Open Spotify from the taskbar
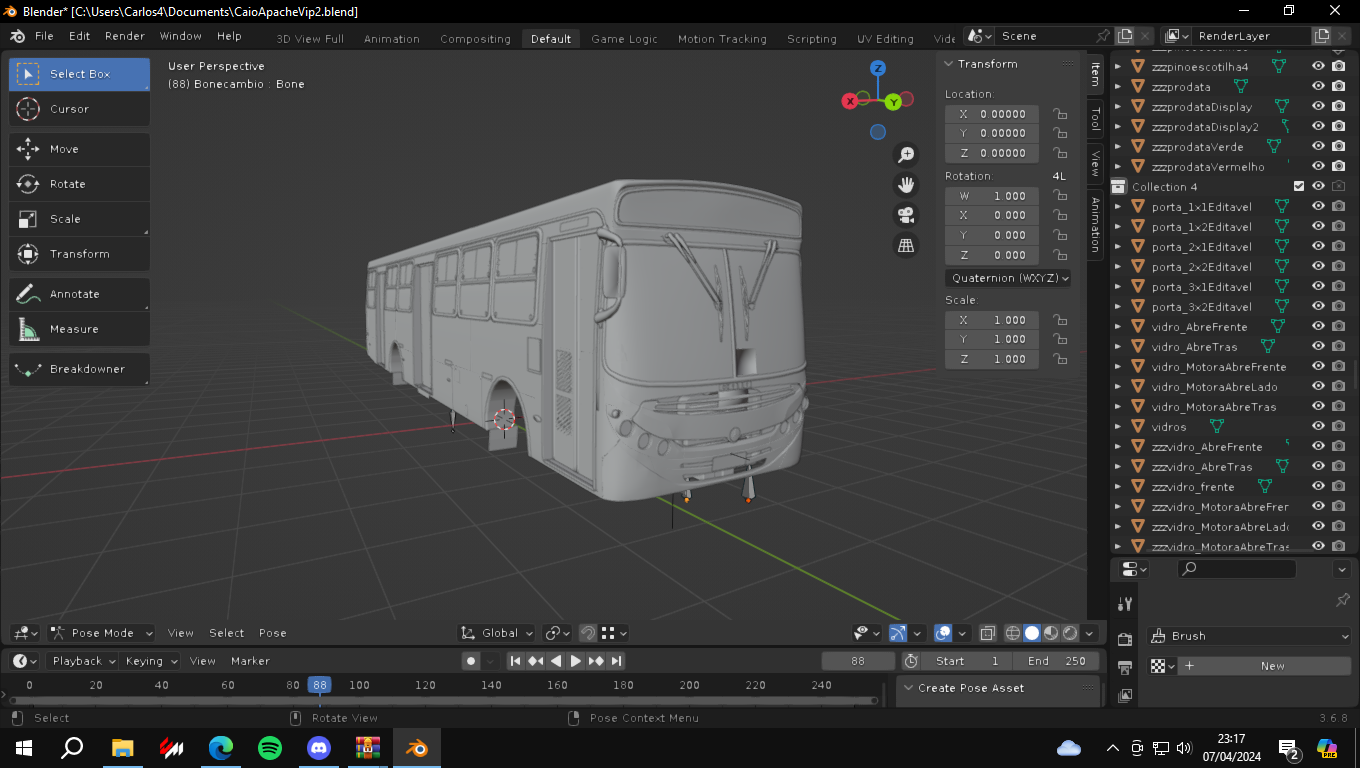Viewport: 1360px width, 768px height. pos(270,747)
